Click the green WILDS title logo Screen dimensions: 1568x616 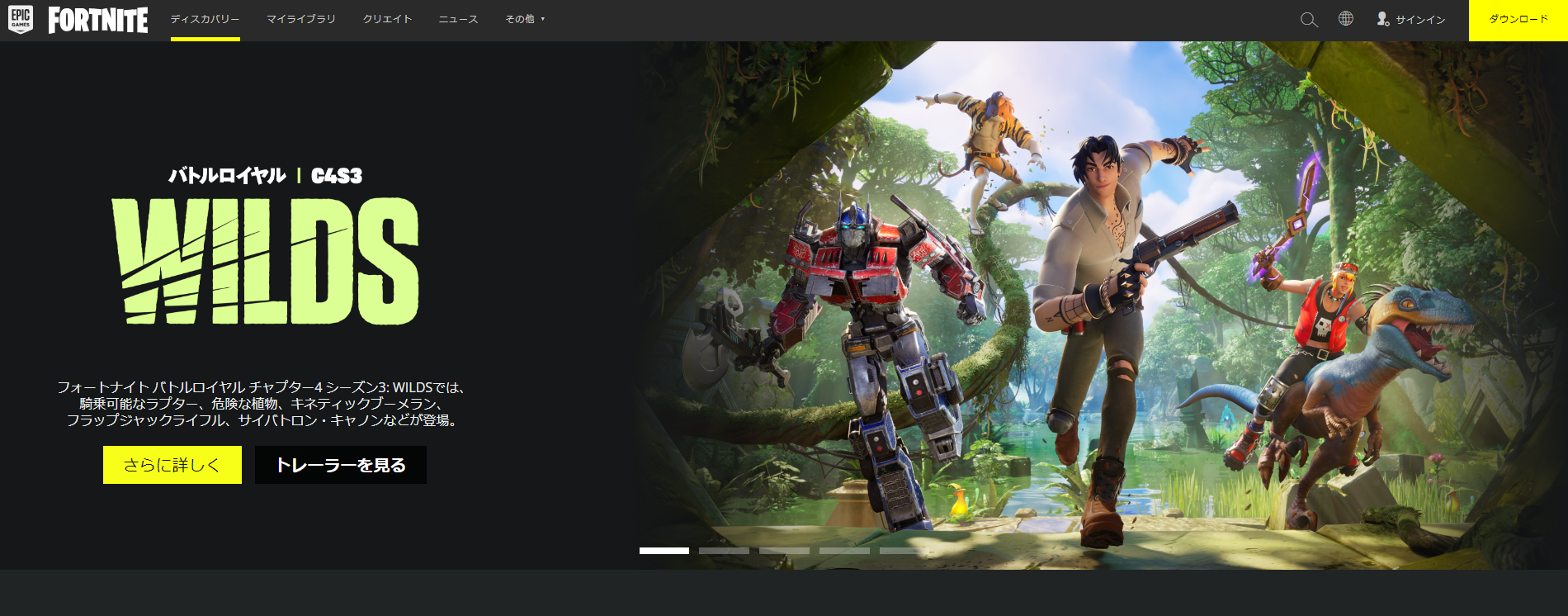point(266,262)
